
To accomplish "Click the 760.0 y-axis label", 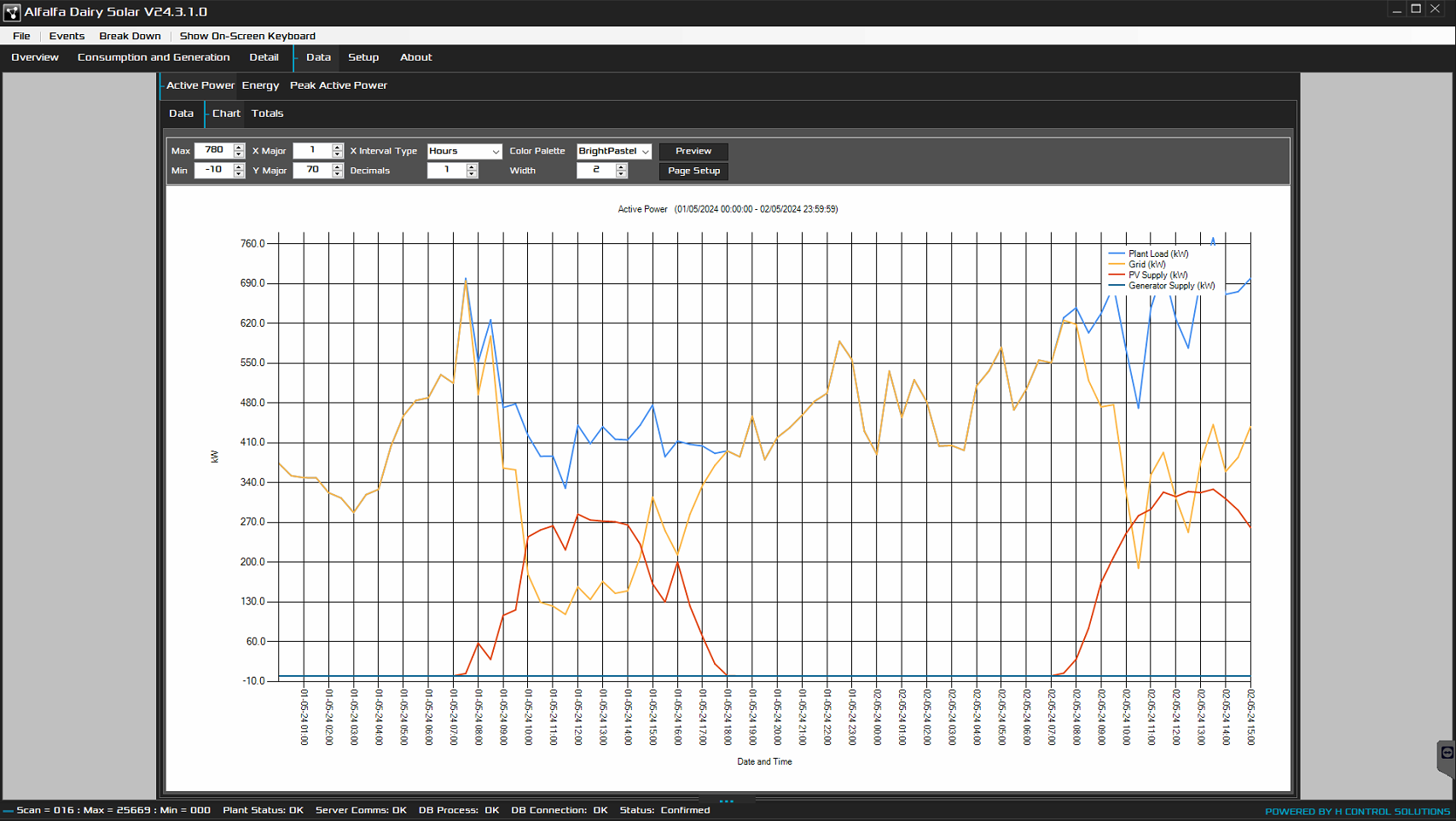I will (x=252, y=244).
